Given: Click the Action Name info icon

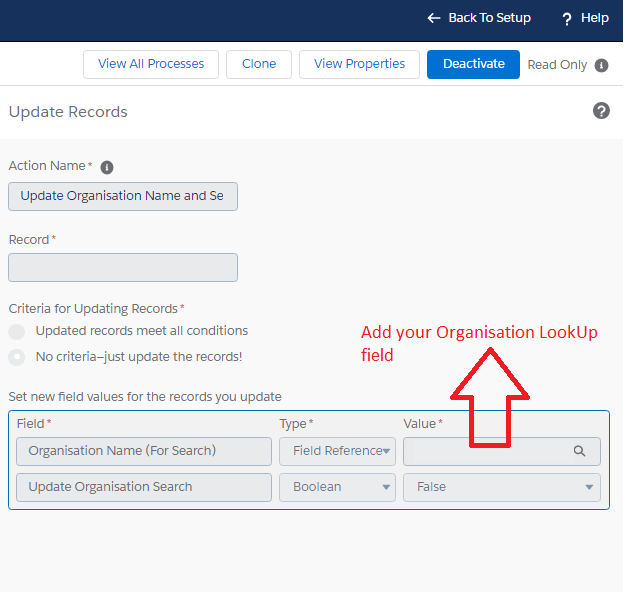Looking at the screenshot, I should click(107, 167).
